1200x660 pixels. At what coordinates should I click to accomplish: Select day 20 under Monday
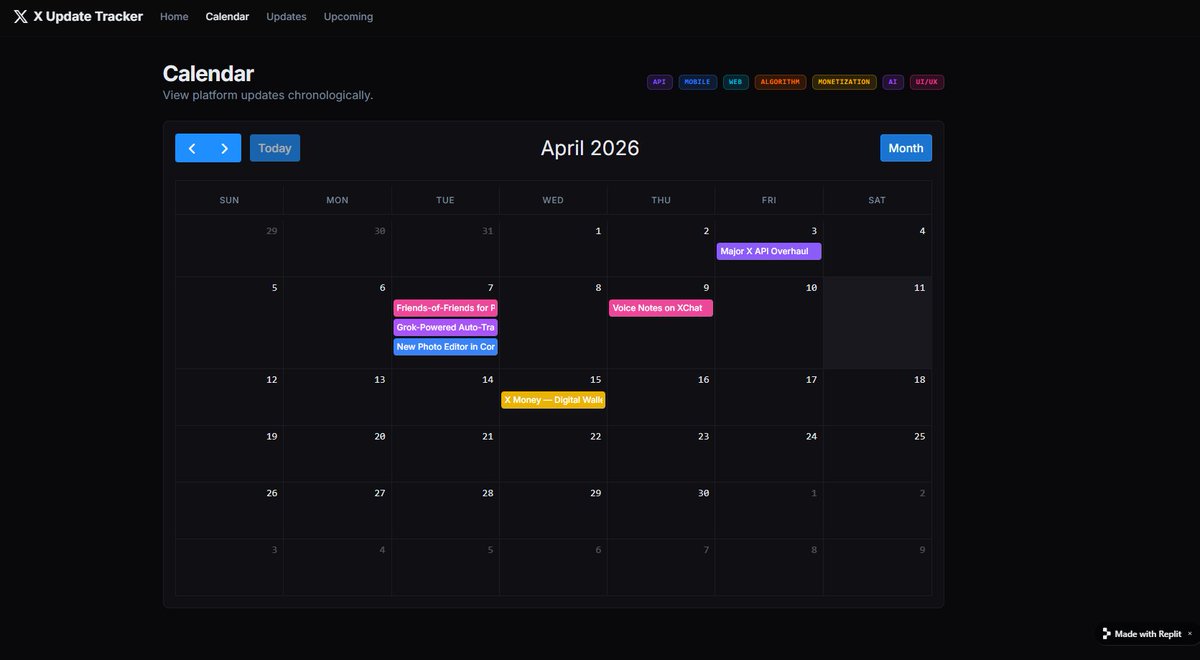379,437
